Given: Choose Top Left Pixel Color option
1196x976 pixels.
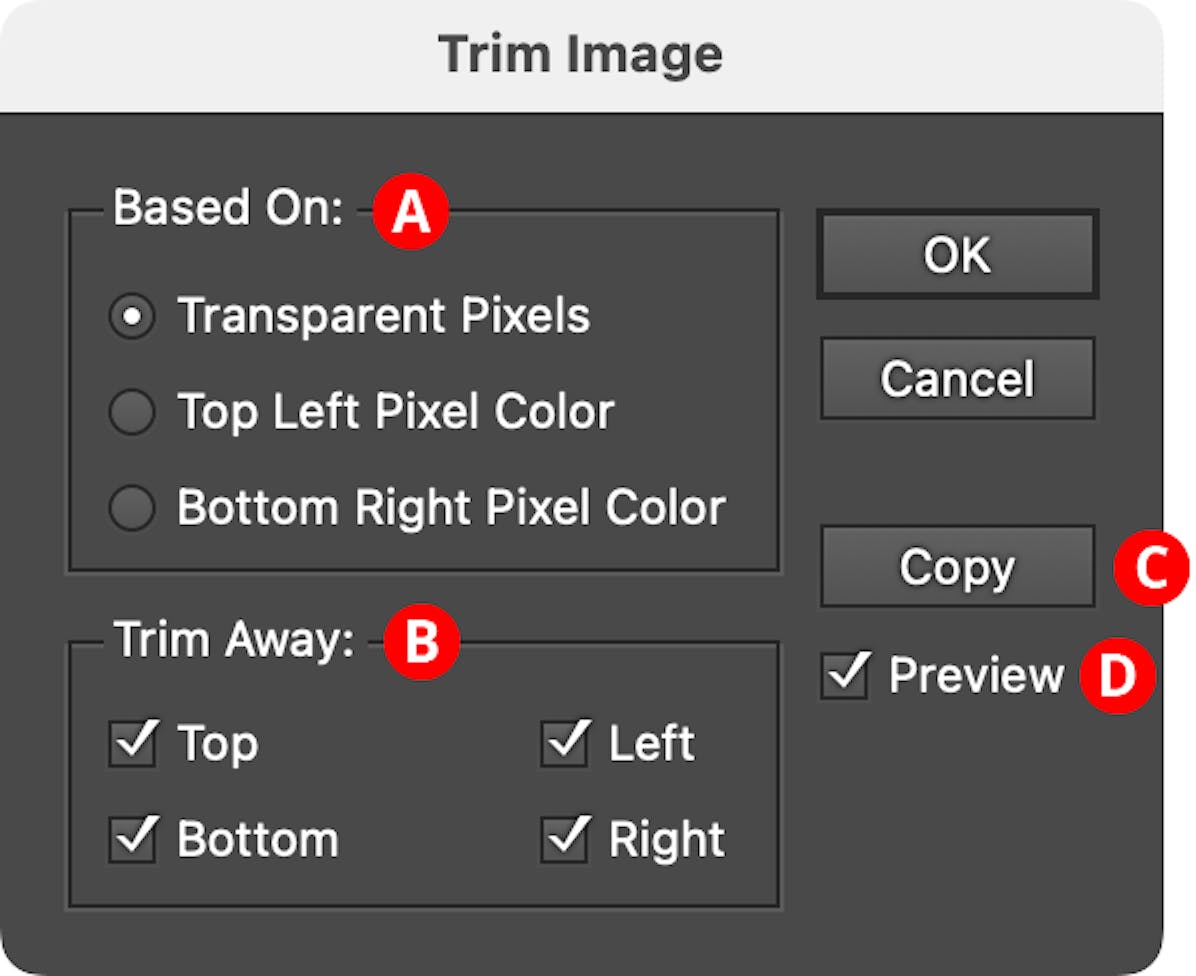Looking at the screenshot, I should [x=132, y=412].
